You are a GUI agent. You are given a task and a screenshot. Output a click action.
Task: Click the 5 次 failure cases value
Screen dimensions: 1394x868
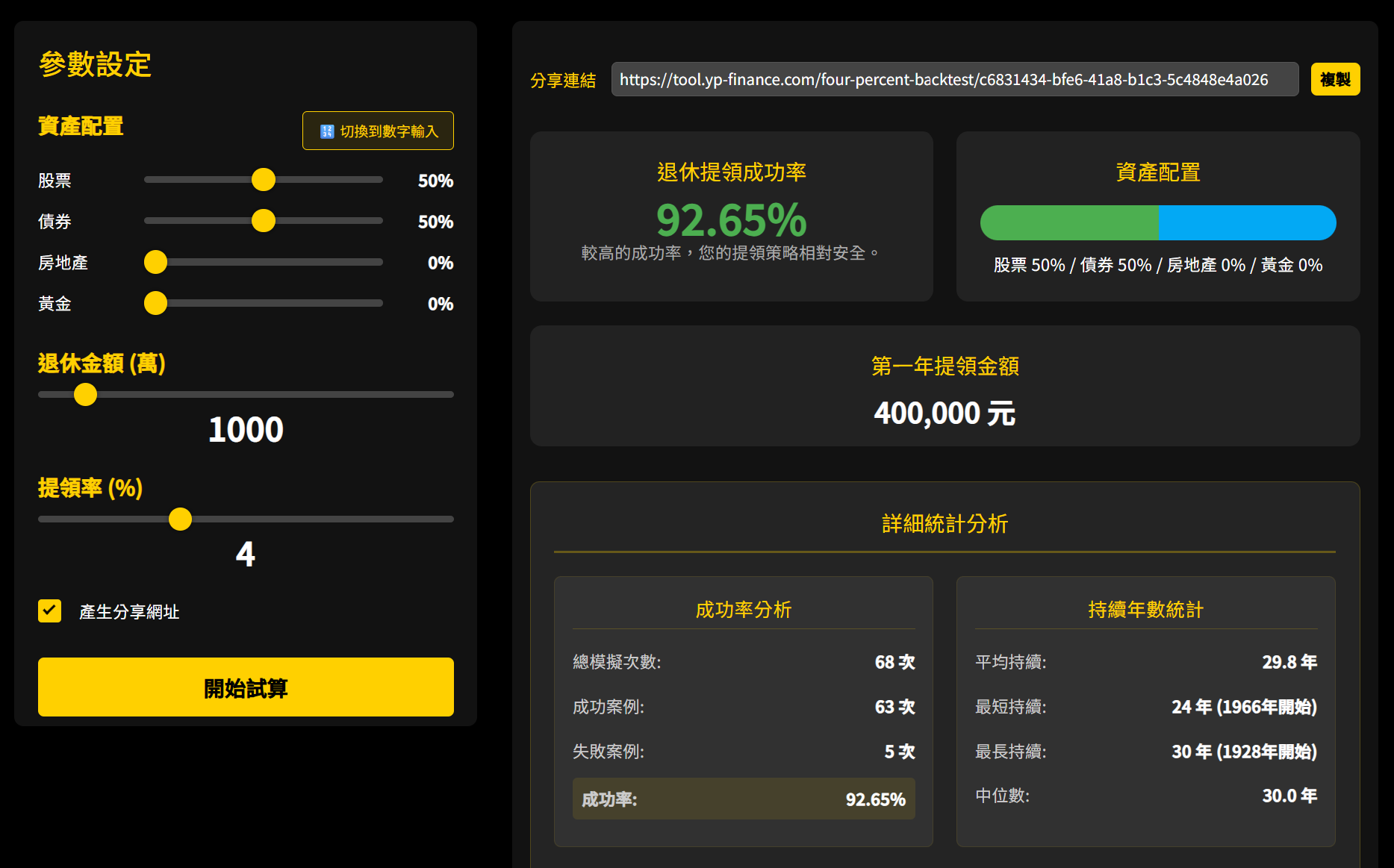(x=900, y=752)
